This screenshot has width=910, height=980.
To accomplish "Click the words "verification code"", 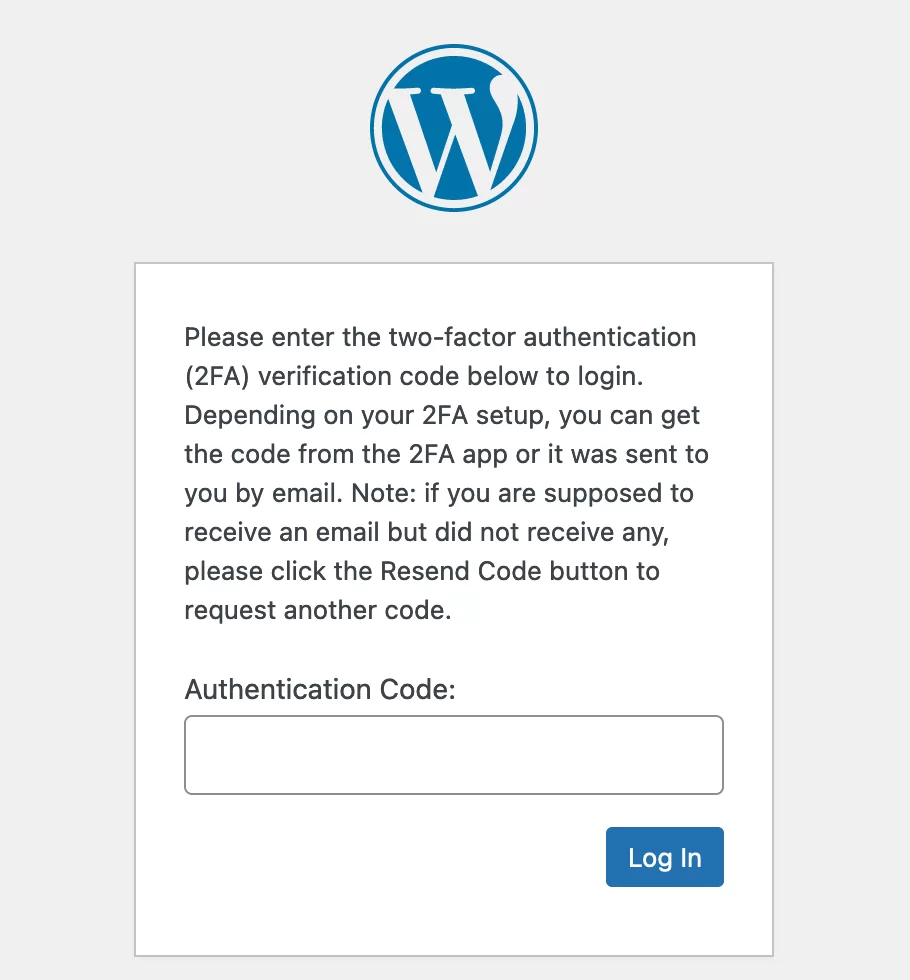I will pyautogui.click(x=358, y=376).
